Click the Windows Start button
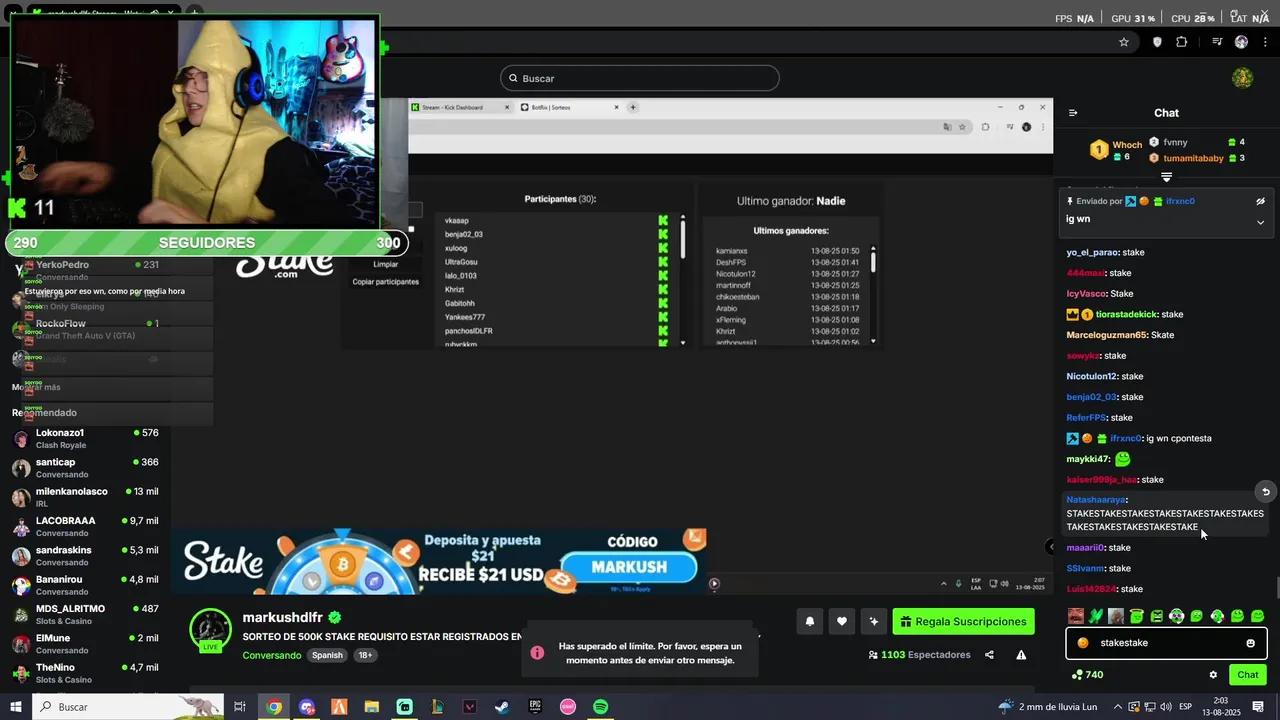1280x720 pixels. (x=15, y=707)
